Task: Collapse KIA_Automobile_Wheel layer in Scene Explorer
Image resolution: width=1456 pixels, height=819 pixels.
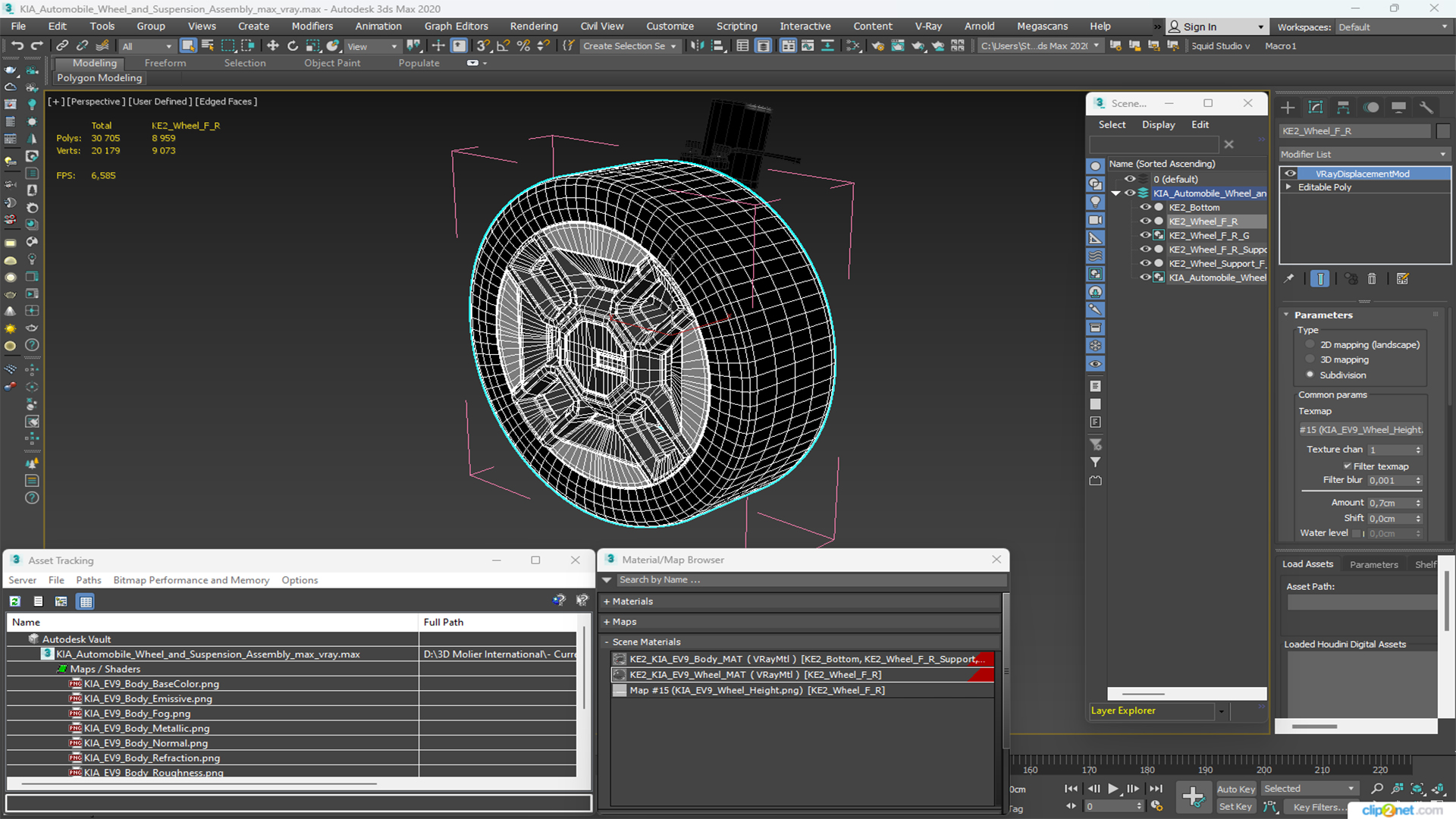Action: [x=1116, y=193]
